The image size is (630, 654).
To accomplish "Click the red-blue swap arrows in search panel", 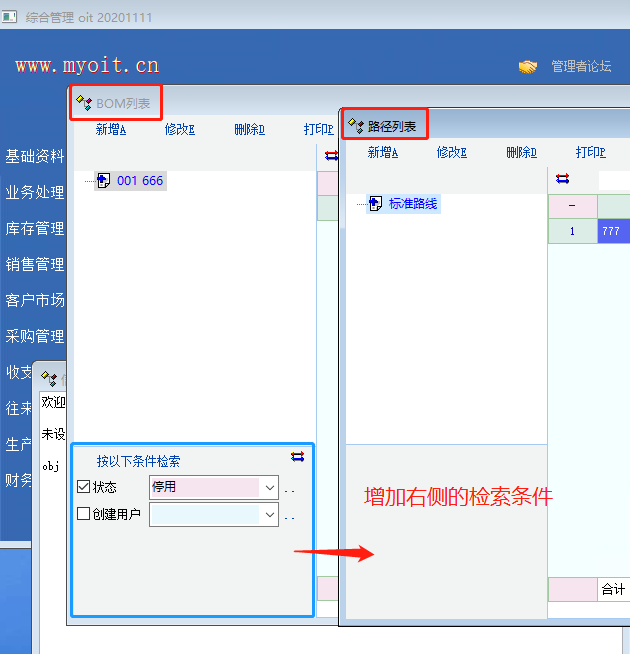I will pos(297,456).
